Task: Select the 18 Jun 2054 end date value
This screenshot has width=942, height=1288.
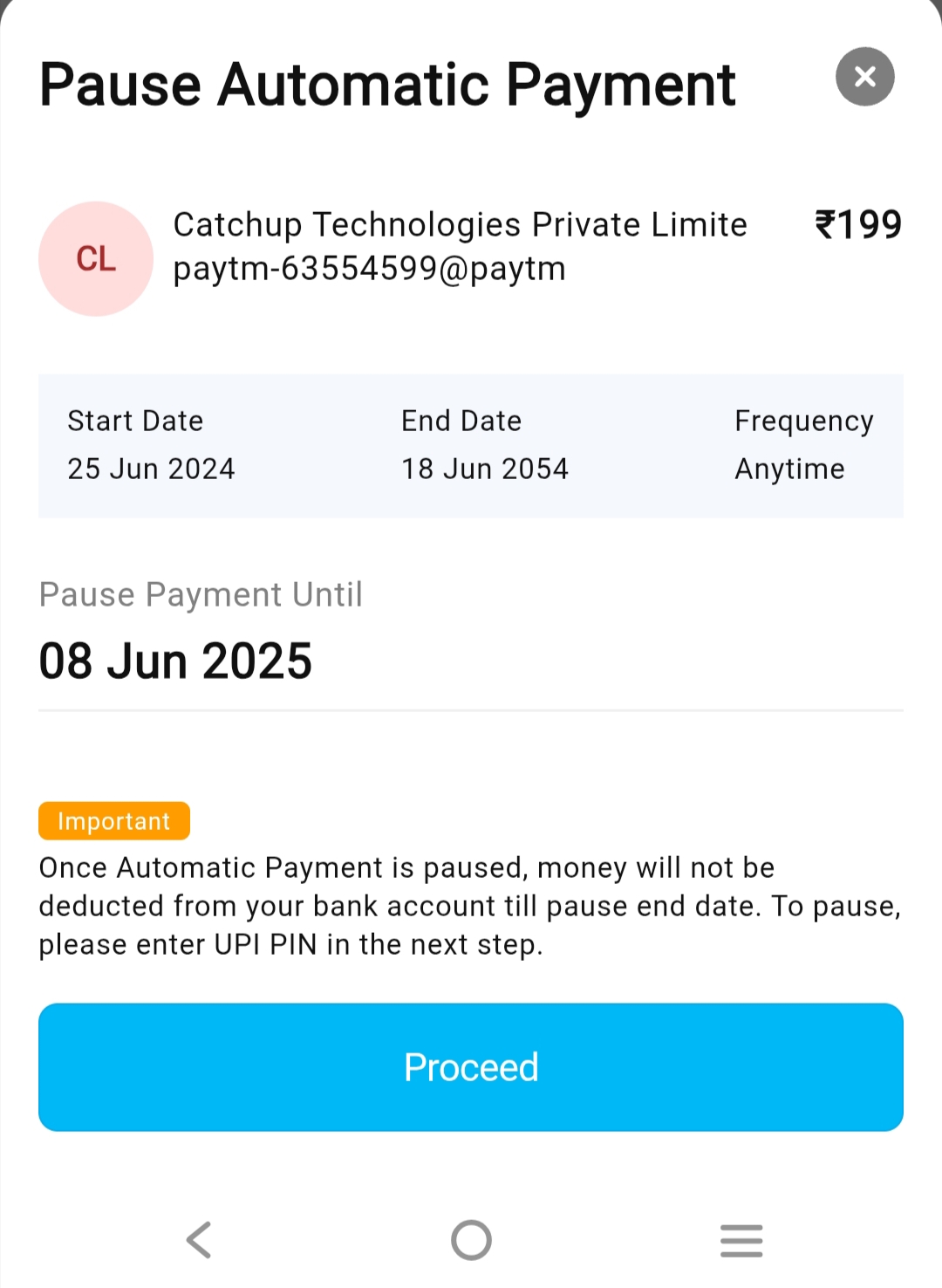Action: coord(484,469)
